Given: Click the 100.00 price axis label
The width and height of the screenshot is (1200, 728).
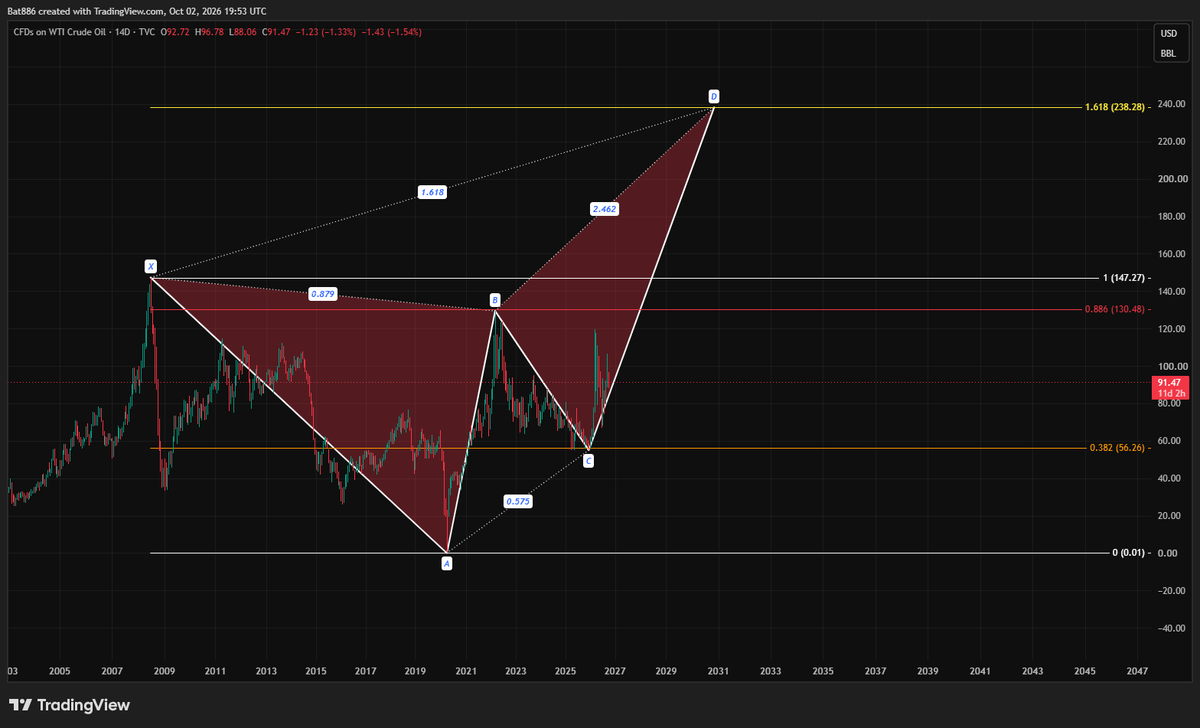Looking at the screenshot, I should pos(1172,366).
